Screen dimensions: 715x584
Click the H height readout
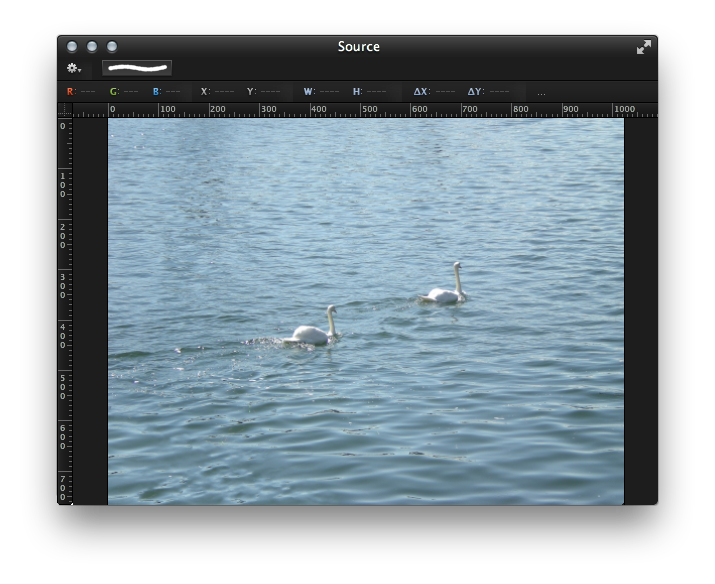pyautogui.click(x=370, y=92)
